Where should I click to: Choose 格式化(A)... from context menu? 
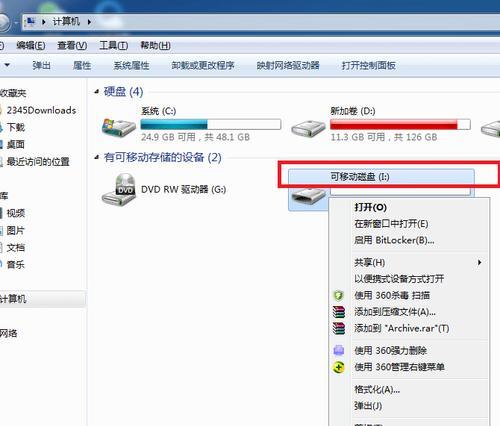tap(377, 389)
